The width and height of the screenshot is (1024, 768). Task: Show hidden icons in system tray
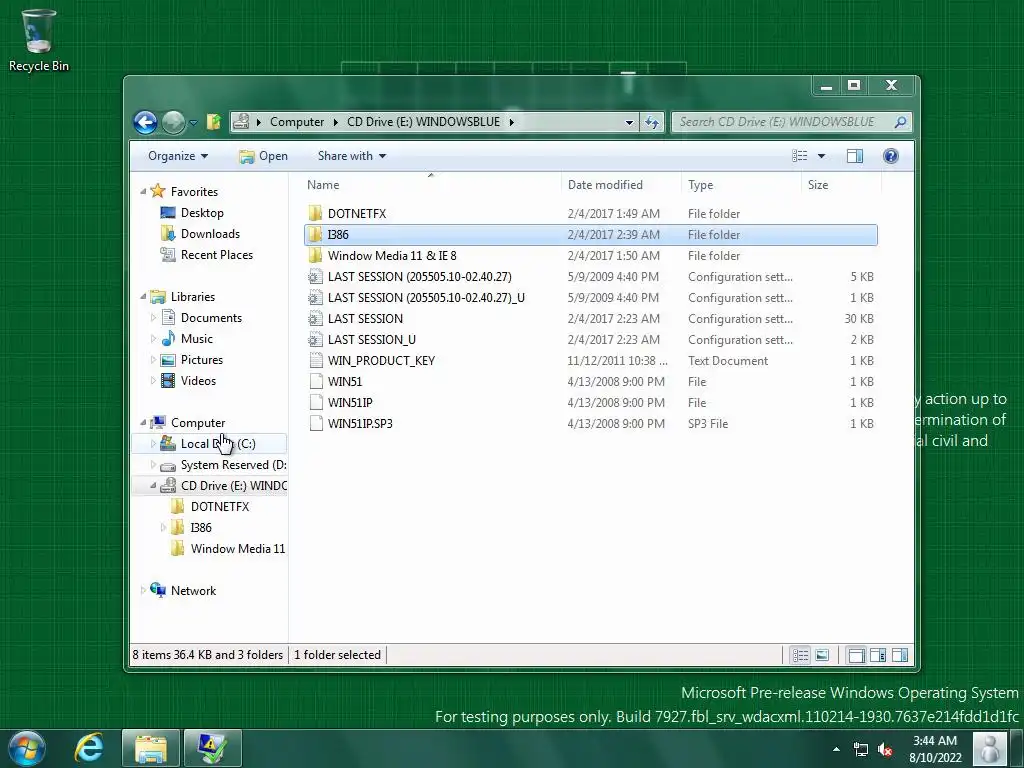(x=837, y=750)
